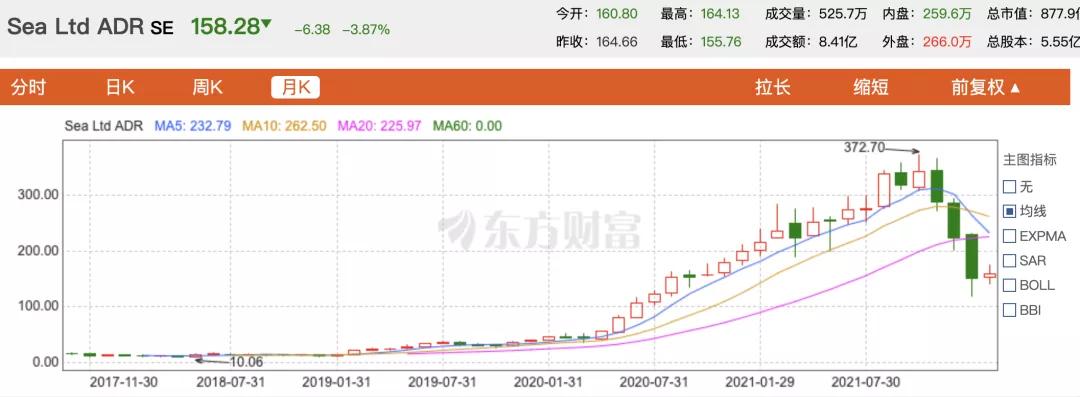Click the MA60: 0.00 legend label
Image resolution: width=1080 pixels, height=397 pixels.
point(467,126)
